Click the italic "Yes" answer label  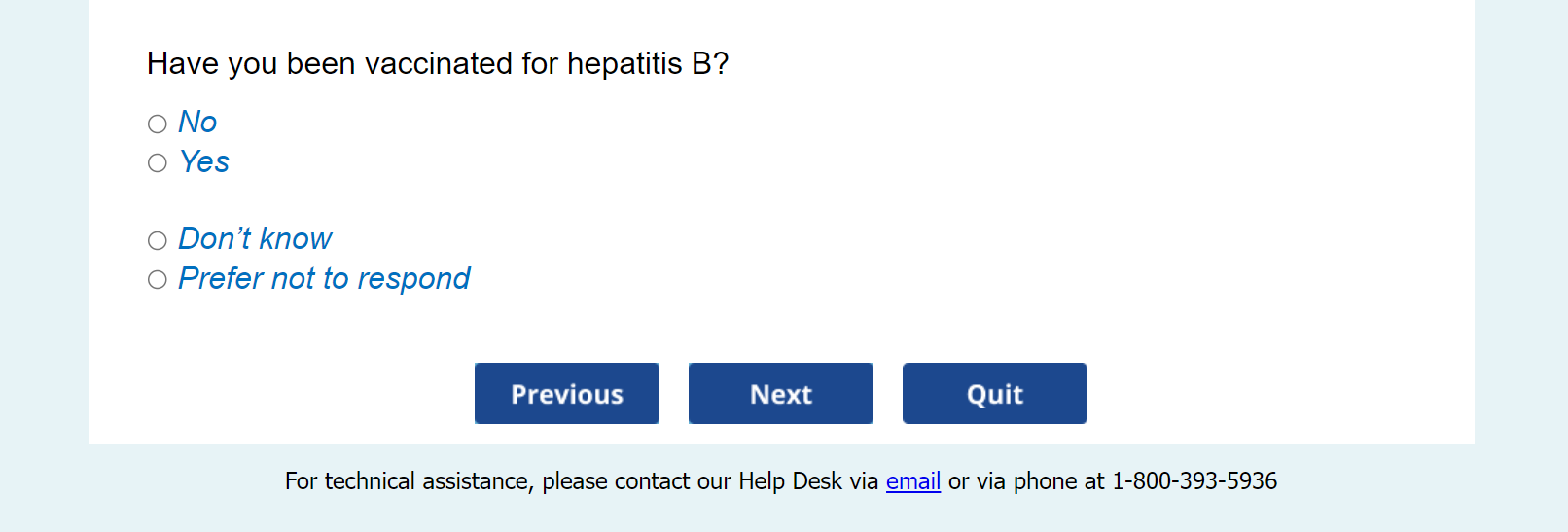[x=204, y=161]
